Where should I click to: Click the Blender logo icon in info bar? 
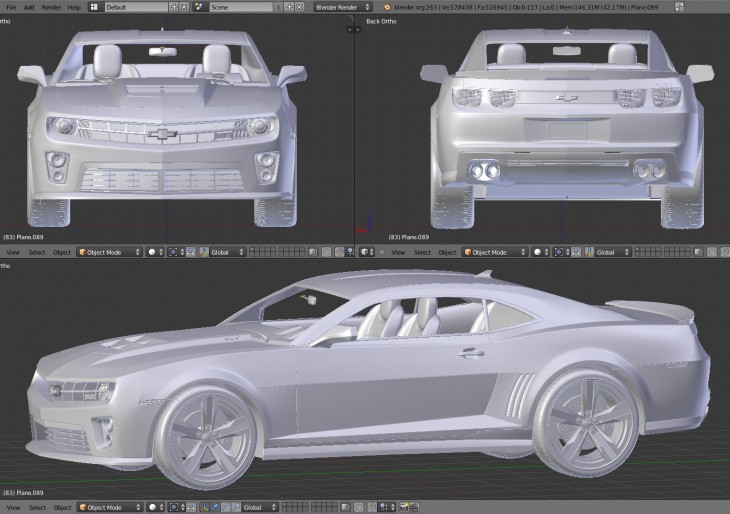(x=386, y=7)
